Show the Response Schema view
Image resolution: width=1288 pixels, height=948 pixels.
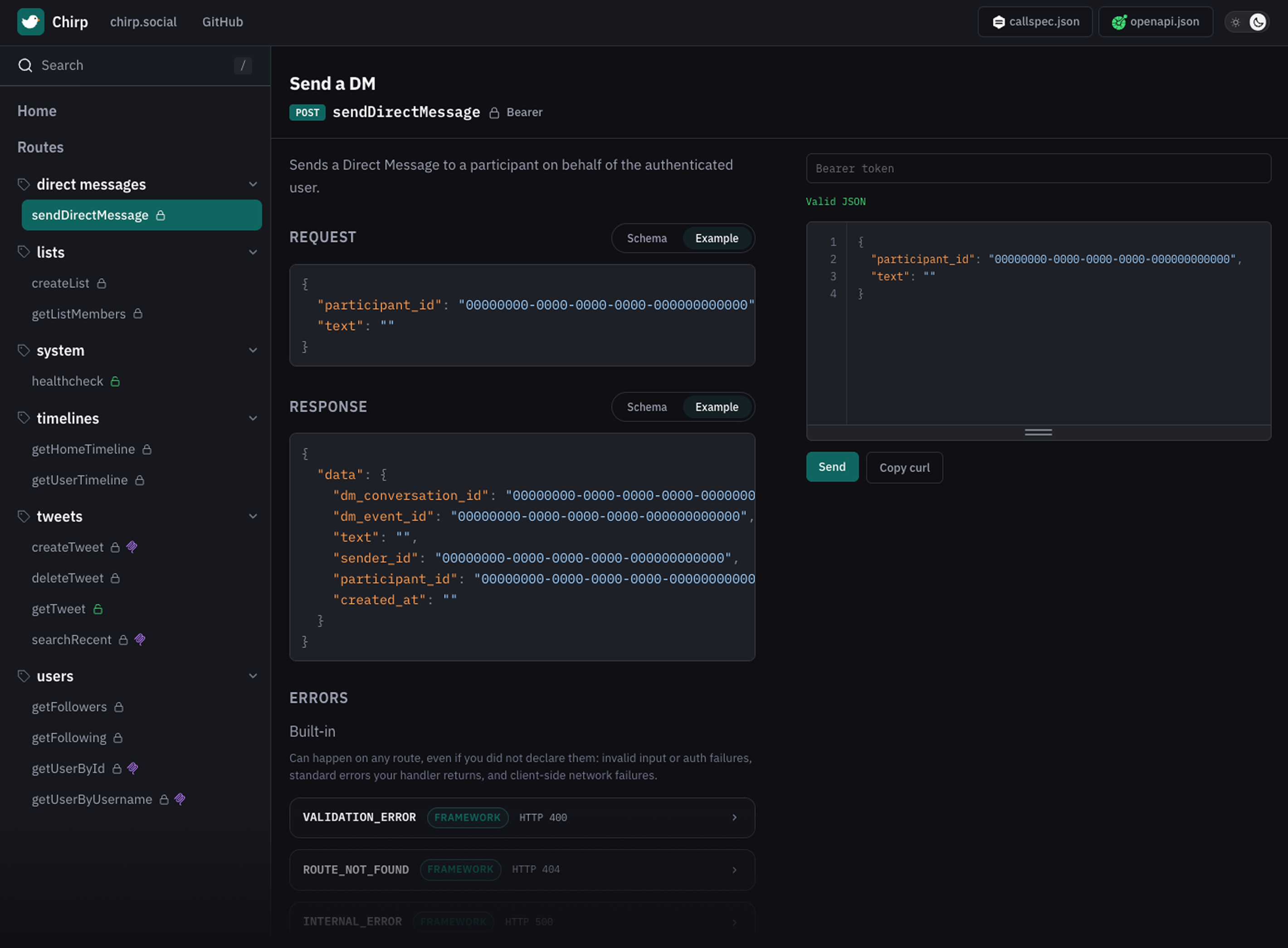pos(647,407)
